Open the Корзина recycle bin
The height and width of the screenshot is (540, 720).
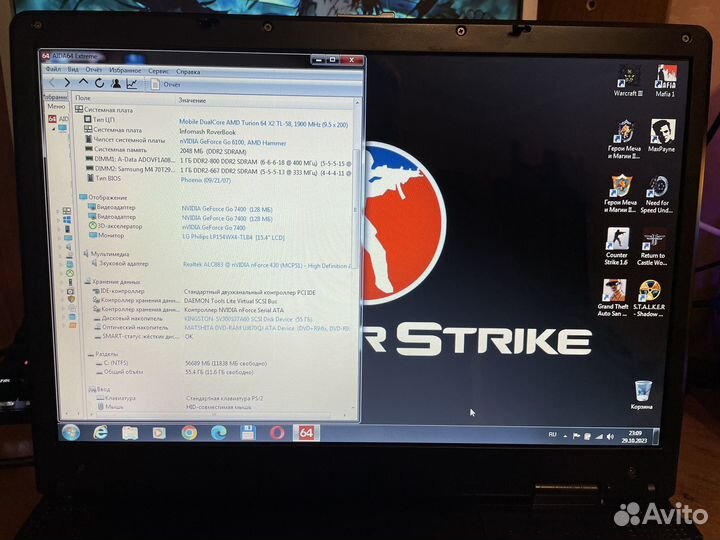tap(642, 395)
